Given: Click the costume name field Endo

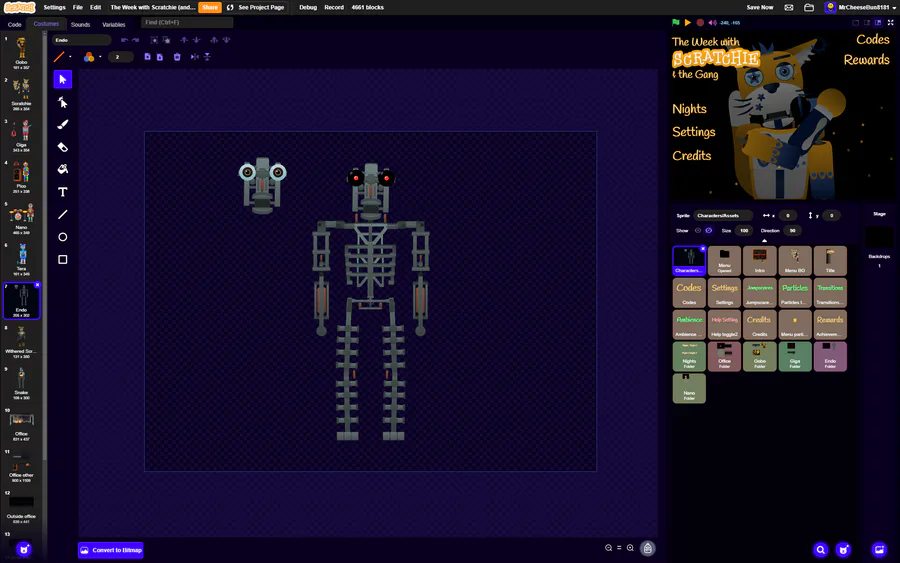Looking at the screenshot, I should (x=81, y=40).
